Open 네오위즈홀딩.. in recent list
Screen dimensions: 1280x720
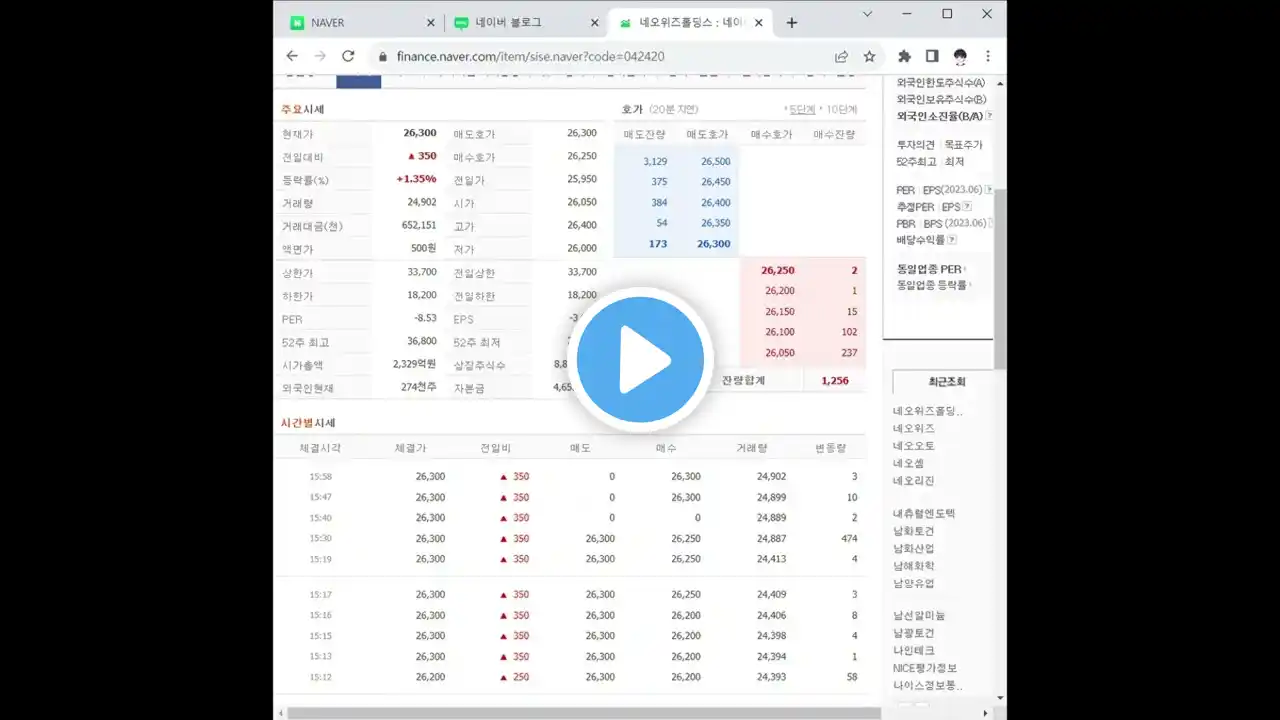tap(927, 410)
